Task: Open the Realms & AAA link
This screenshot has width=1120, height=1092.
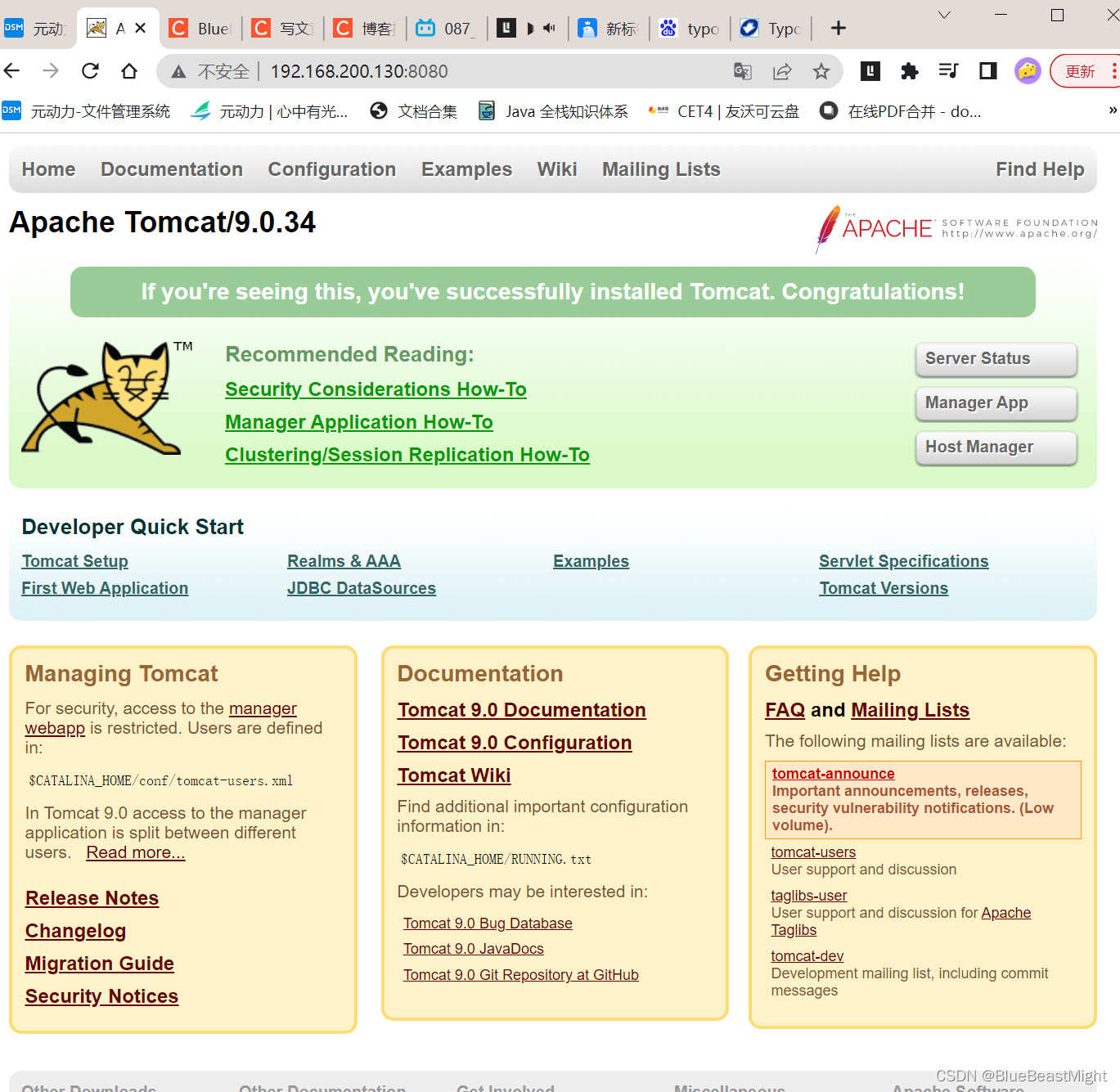Action: 344,561
